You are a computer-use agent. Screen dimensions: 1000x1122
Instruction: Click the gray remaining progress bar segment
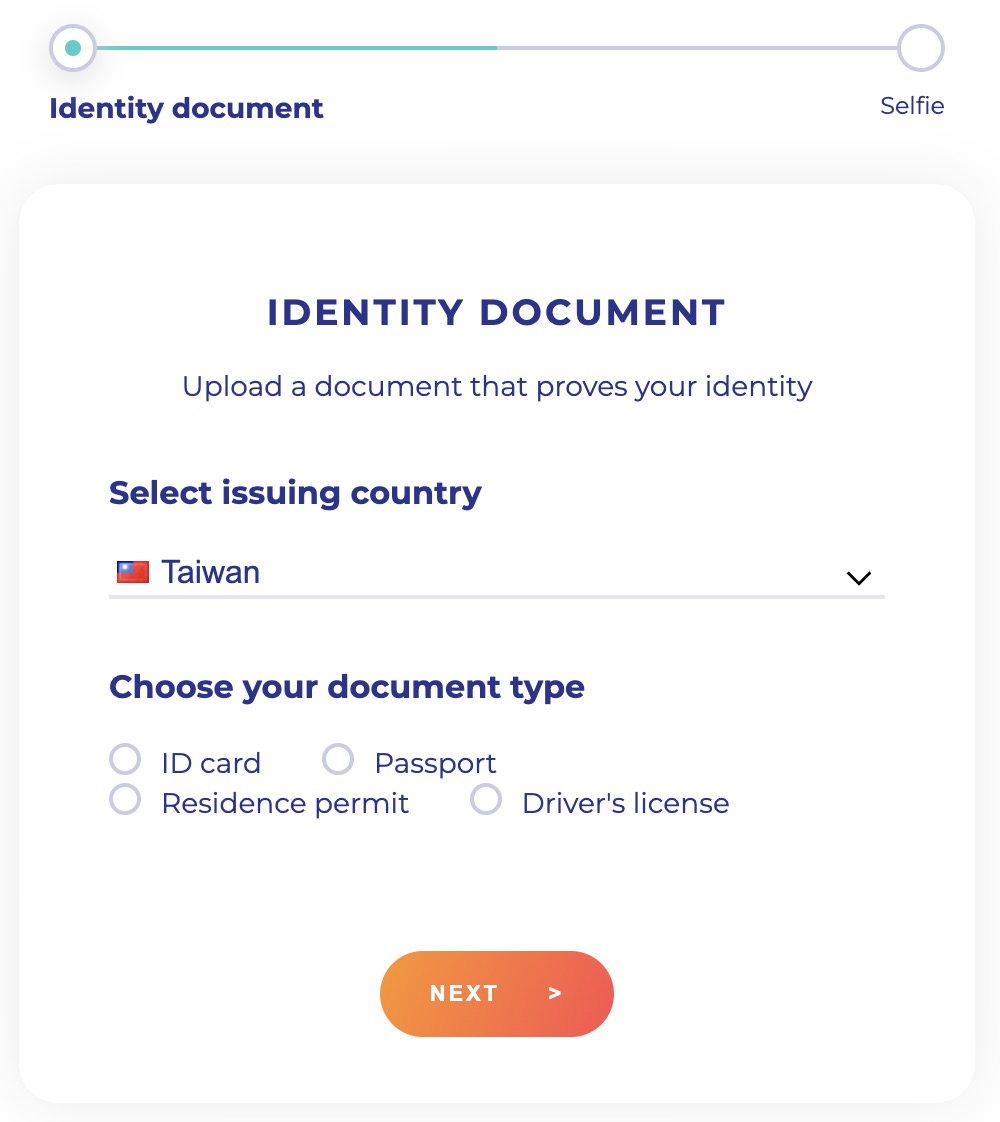tap(697, 48)
